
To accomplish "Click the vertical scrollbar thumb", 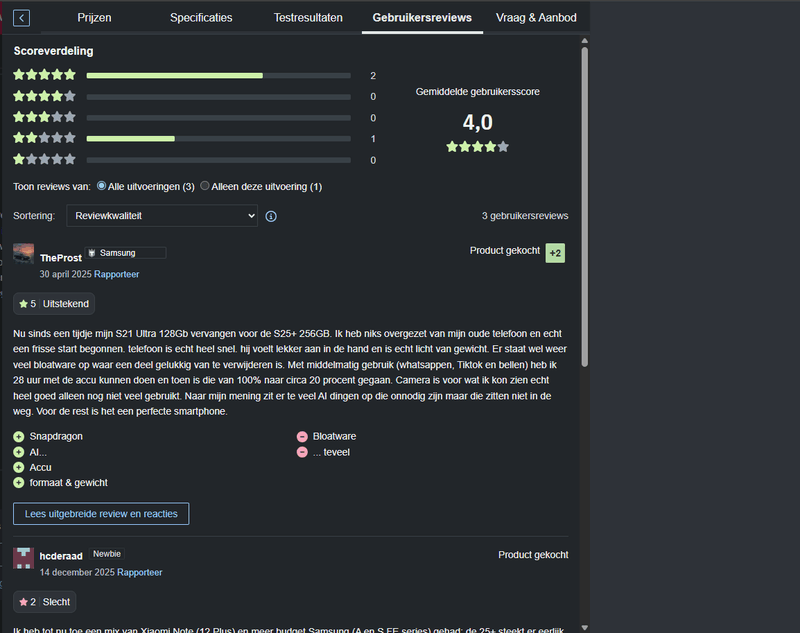I will pyautogui.click(x=585, y=207).
